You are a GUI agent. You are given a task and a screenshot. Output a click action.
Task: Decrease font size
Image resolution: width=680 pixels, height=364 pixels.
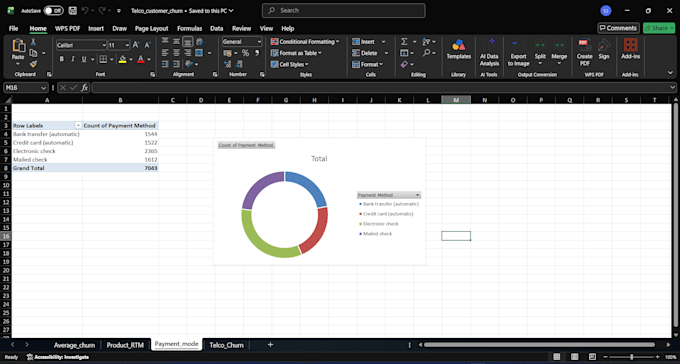coord(147,45)
